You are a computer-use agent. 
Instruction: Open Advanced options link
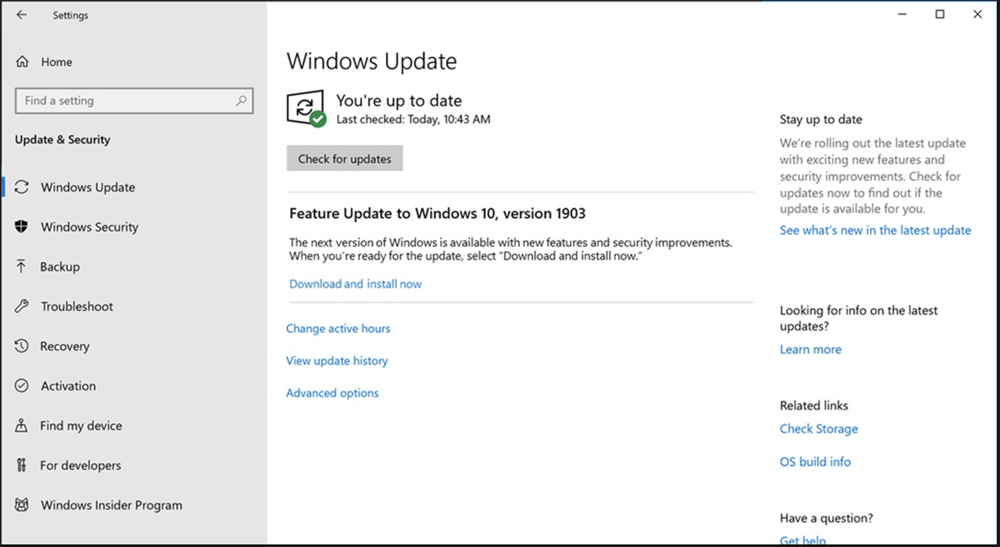click(x=332, y=393)
